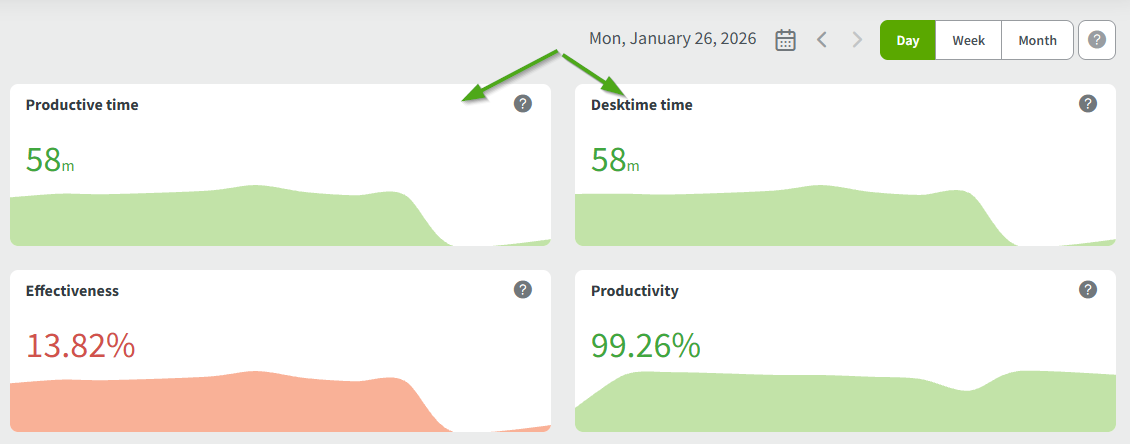This screenshot has height=444, width=1130.
Task: Go to previous day arrow
Action: click(822, 40)
